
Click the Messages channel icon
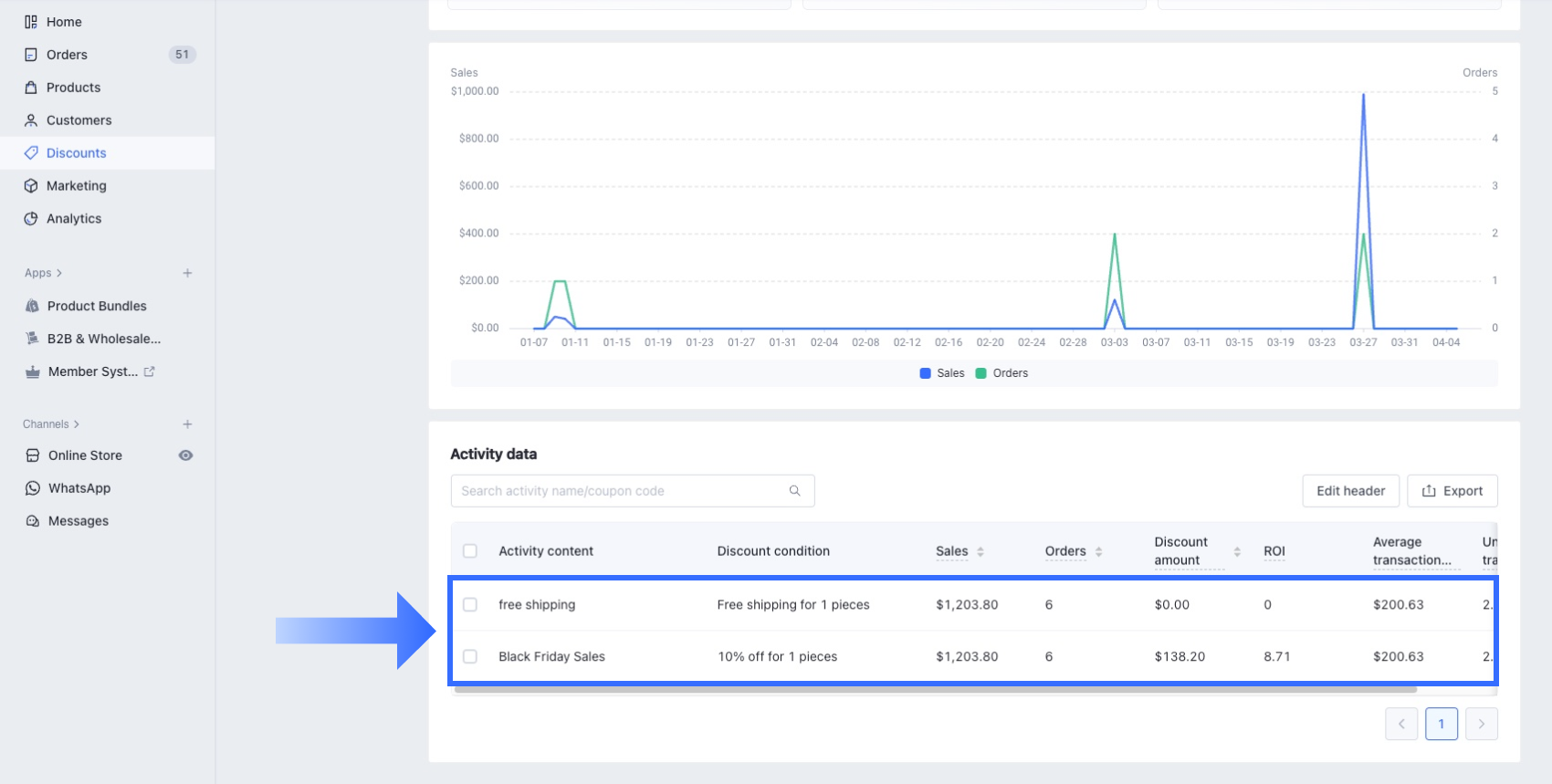[x=33, y=521]
